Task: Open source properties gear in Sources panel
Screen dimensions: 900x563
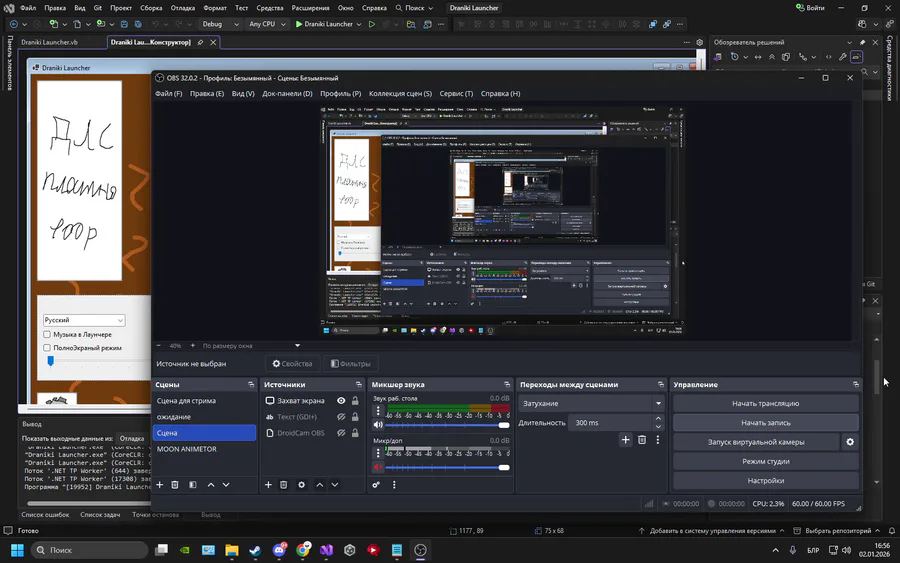Action: [302, 485]
